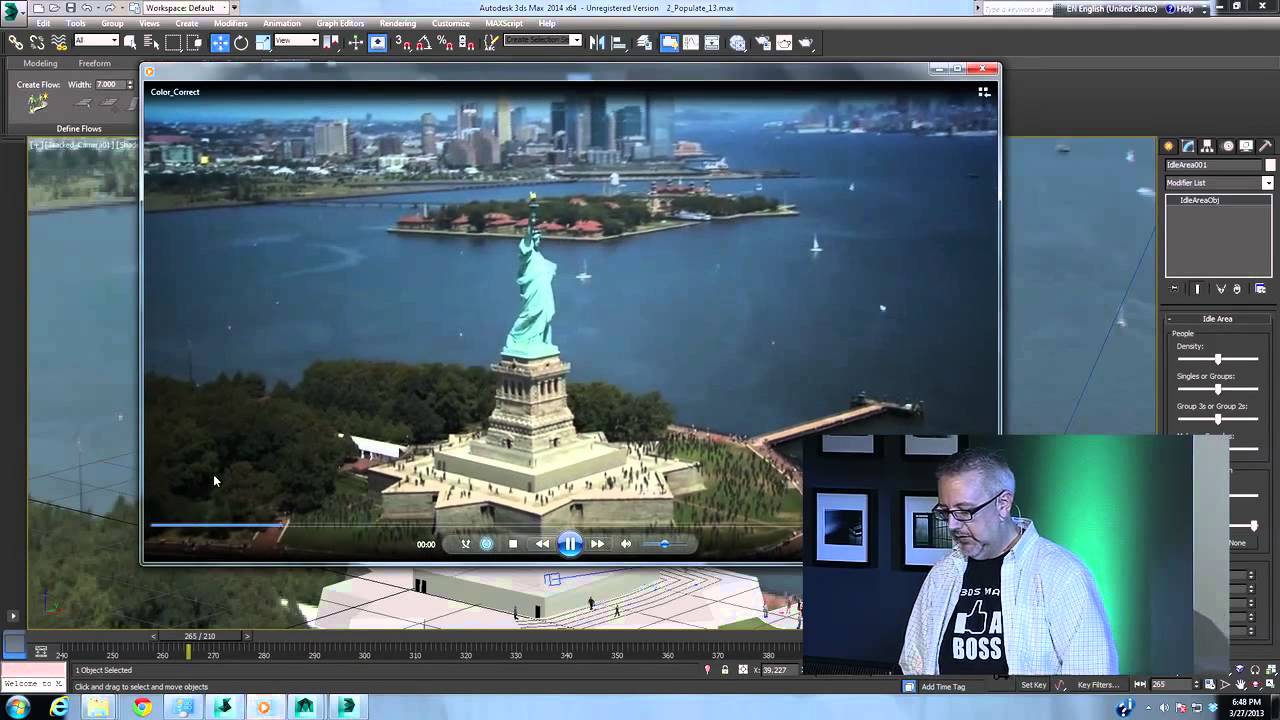Open Create Selection Set dropdown
The height and width of the screenshot is (720, 1280).
pyautogui.click(x=543, y=41)
